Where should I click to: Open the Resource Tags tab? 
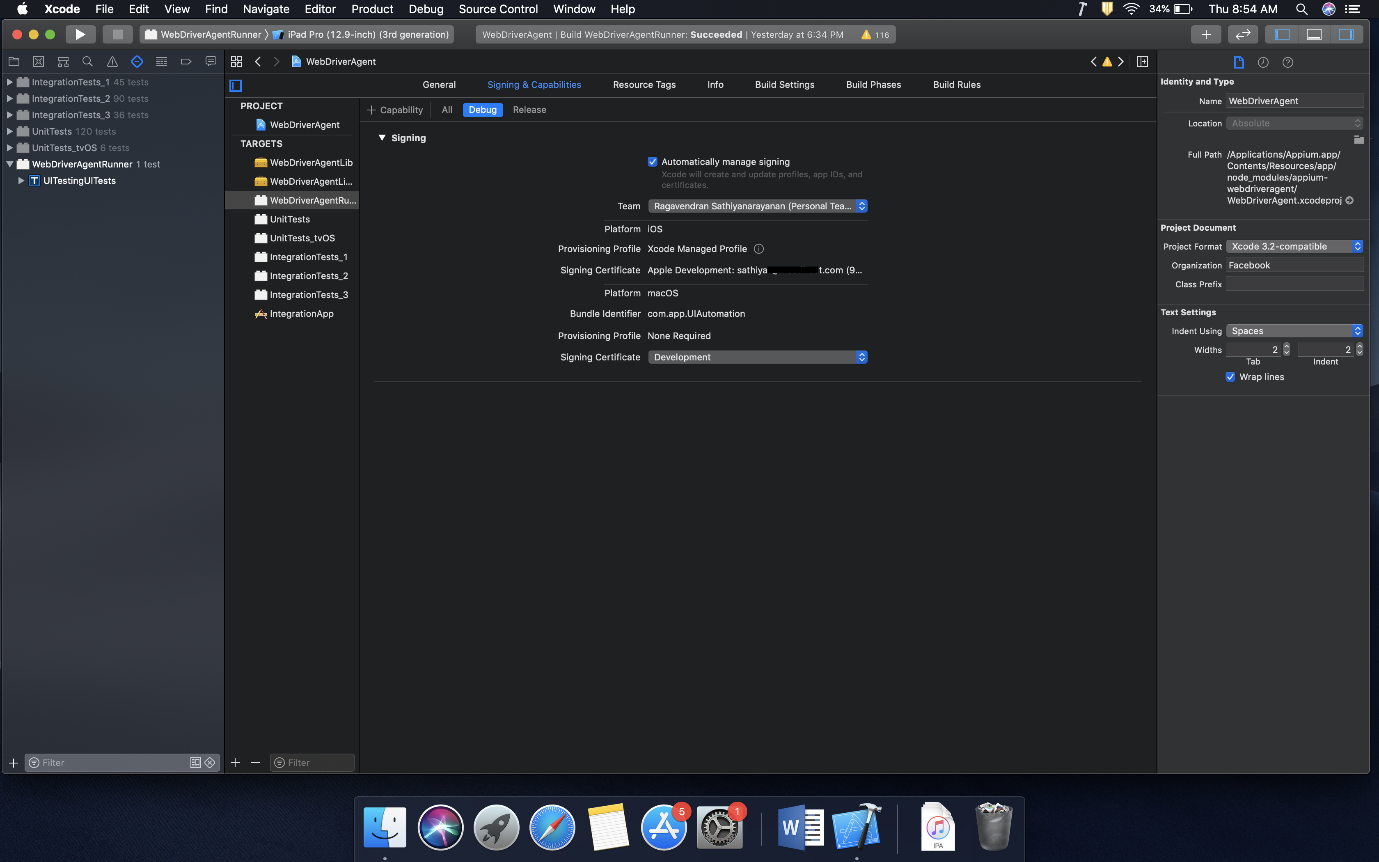point(644,85)
